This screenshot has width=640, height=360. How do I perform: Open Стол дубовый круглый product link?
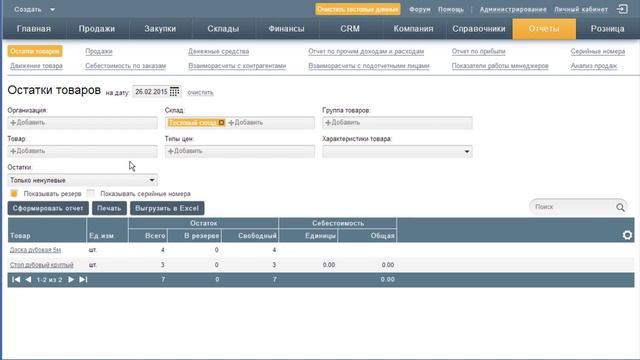coord(42,265)
